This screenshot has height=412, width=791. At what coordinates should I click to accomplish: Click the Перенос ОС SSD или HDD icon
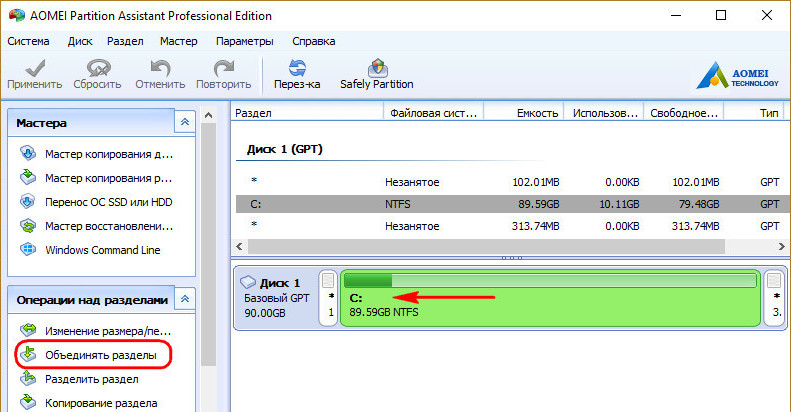(28, 201)
